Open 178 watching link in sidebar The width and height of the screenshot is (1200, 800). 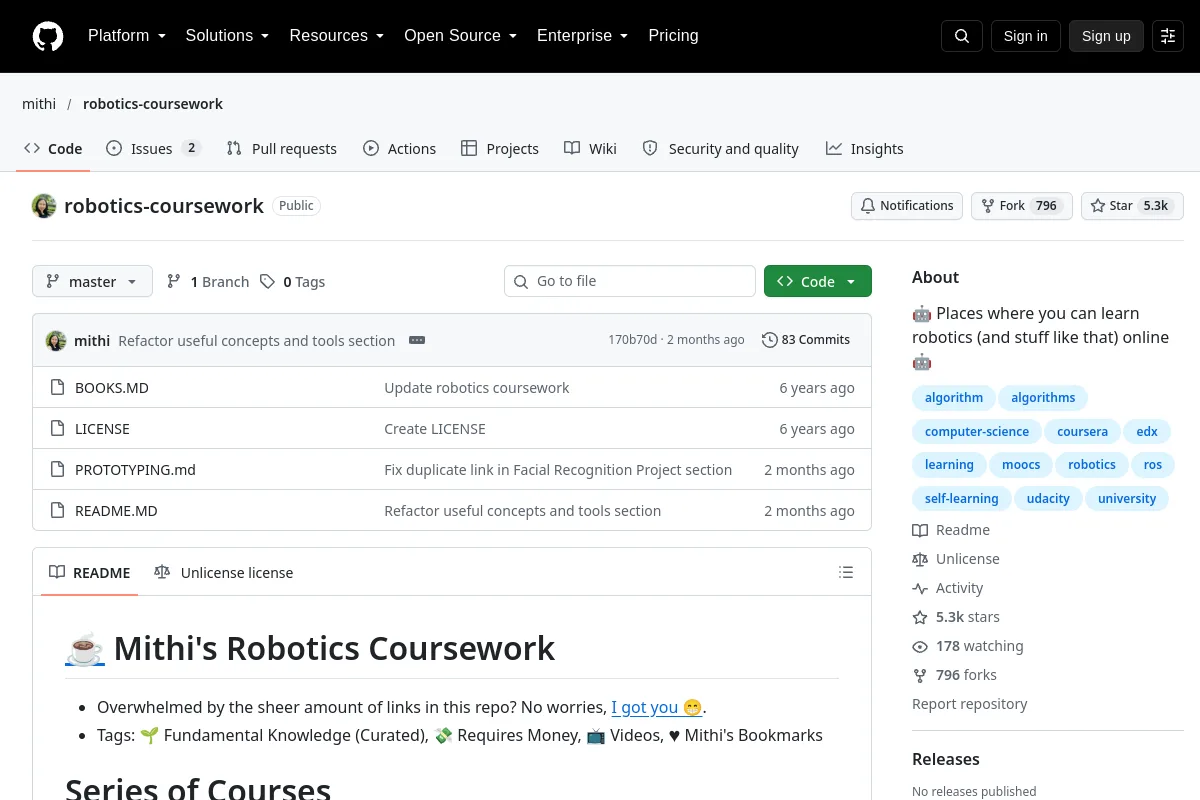coord(968,646)
